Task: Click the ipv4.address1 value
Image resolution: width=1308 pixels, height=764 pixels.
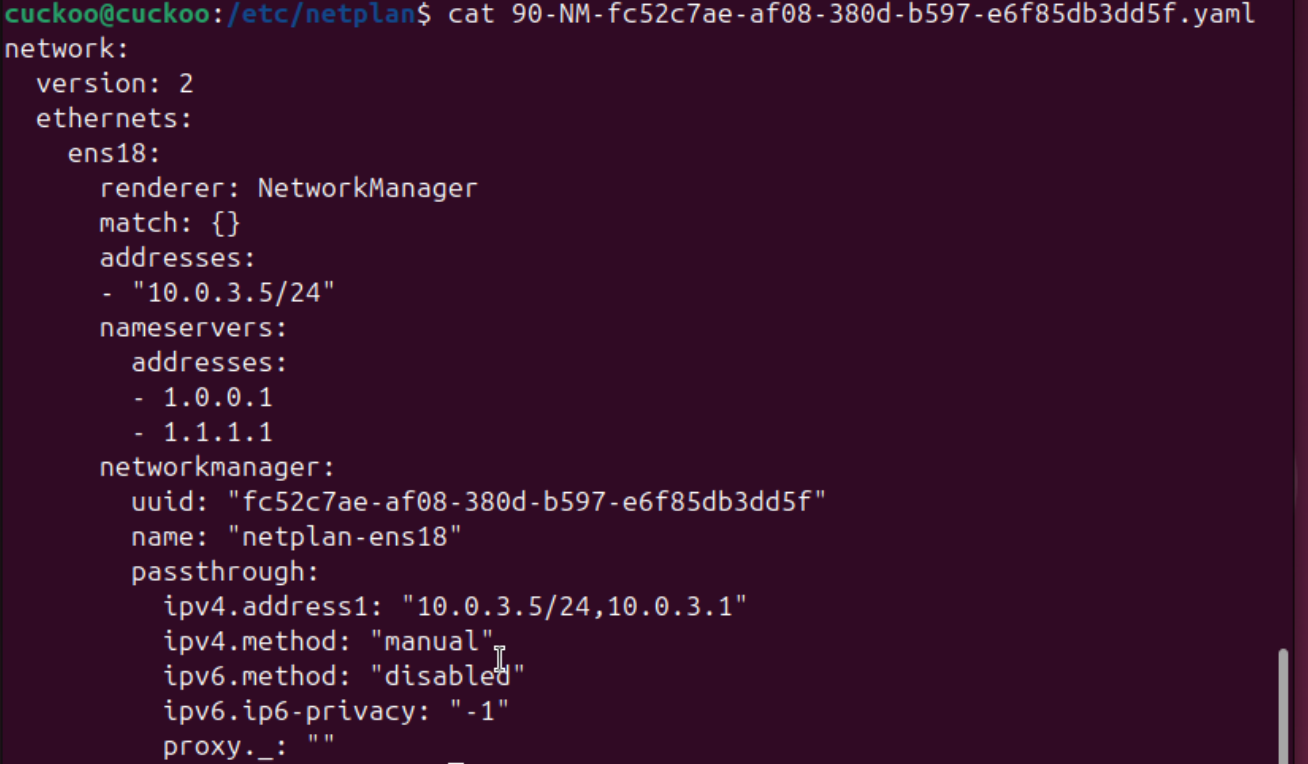Action: (574, 607)
